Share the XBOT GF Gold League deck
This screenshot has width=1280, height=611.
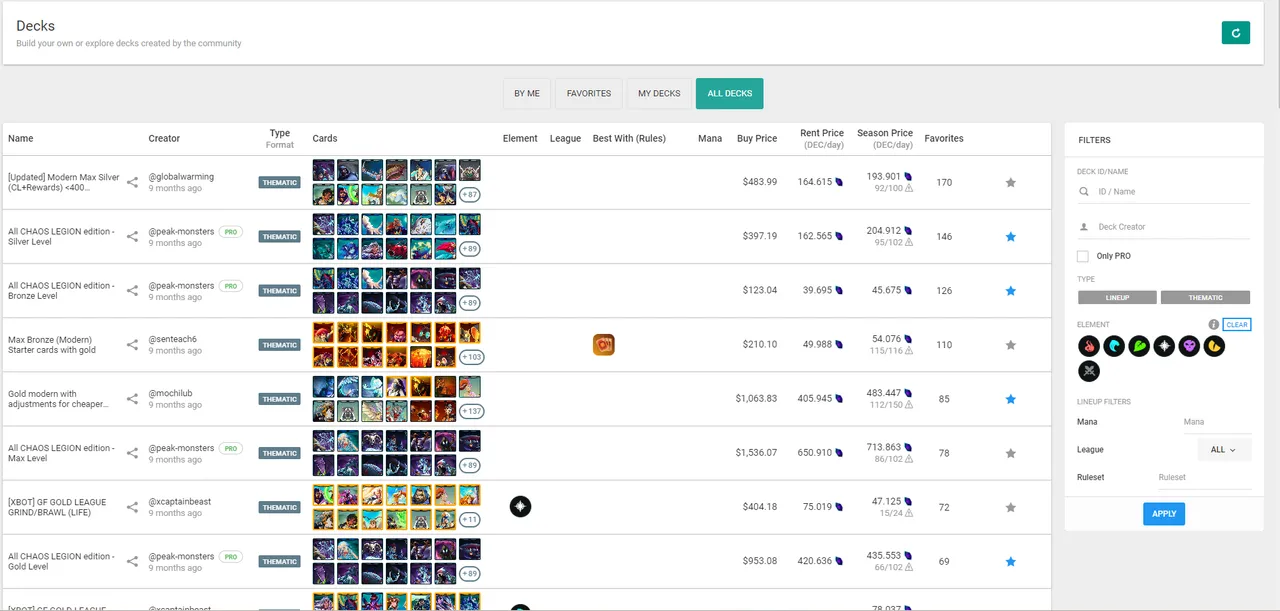click(132, 507)
